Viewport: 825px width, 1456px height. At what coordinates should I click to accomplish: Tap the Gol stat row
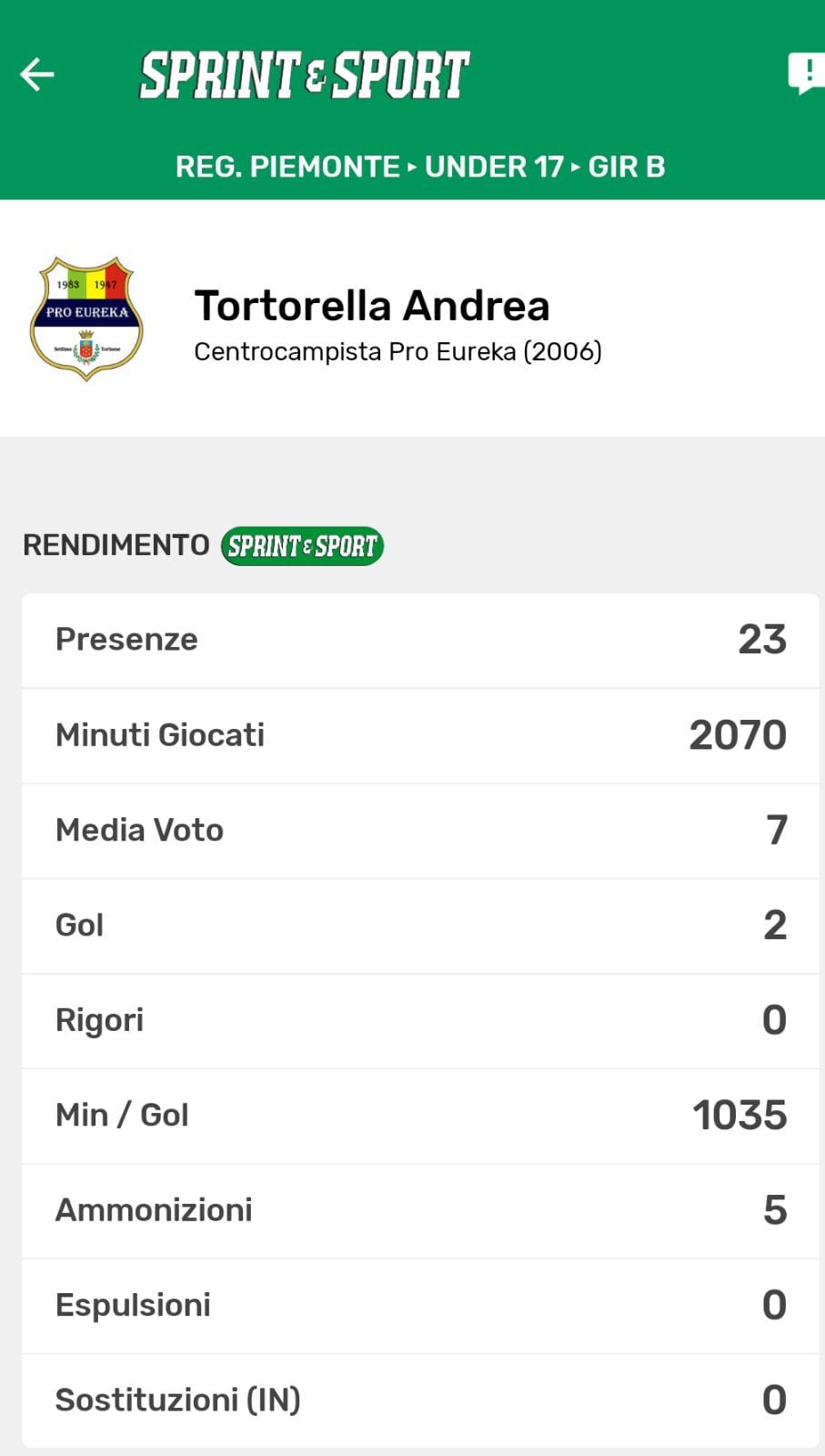pos(420,925)
